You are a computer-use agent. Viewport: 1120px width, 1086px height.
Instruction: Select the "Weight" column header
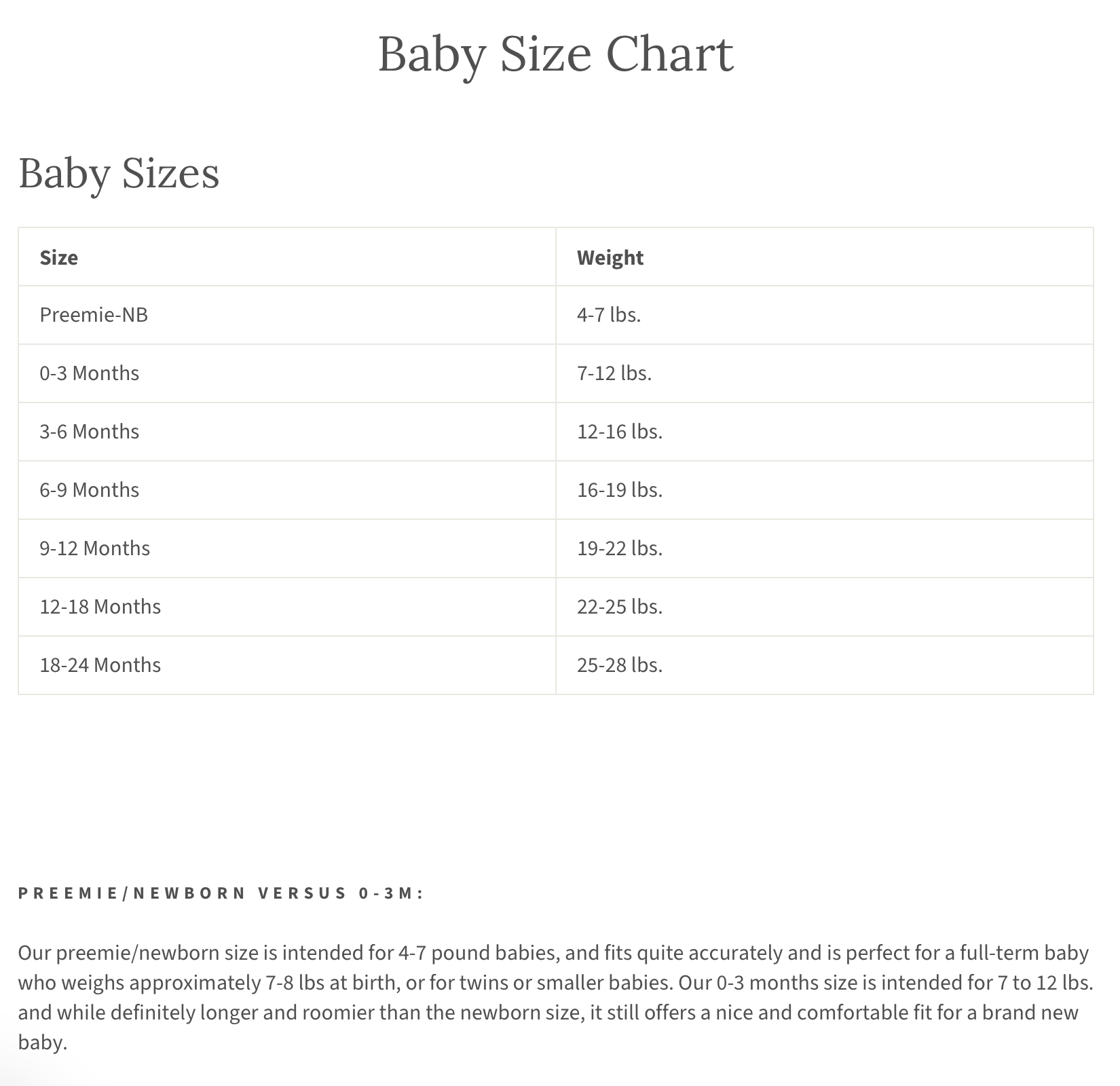(x=610, y=258)
